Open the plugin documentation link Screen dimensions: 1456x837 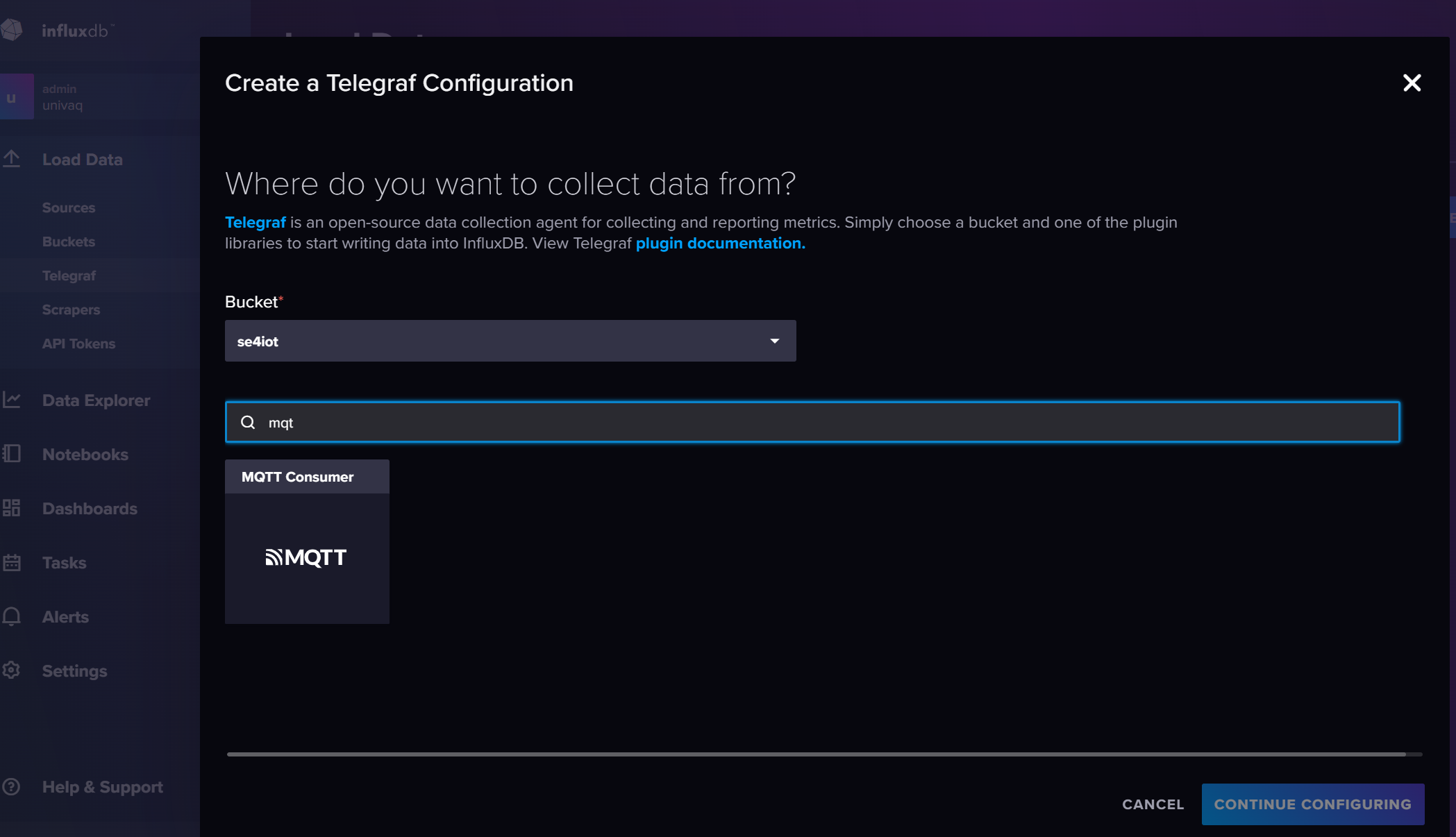tap(720, 243)
